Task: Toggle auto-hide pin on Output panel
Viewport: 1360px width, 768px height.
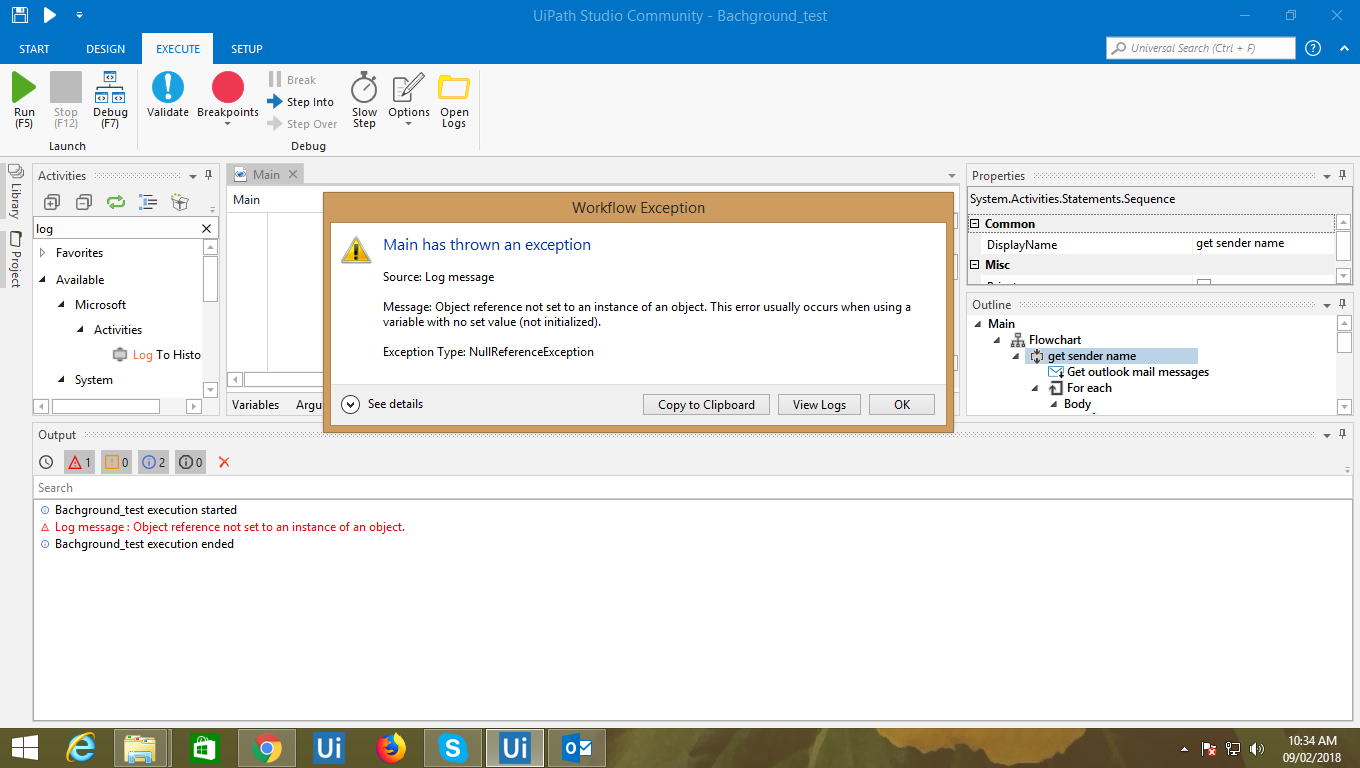Action: [x=1342, y=434]
